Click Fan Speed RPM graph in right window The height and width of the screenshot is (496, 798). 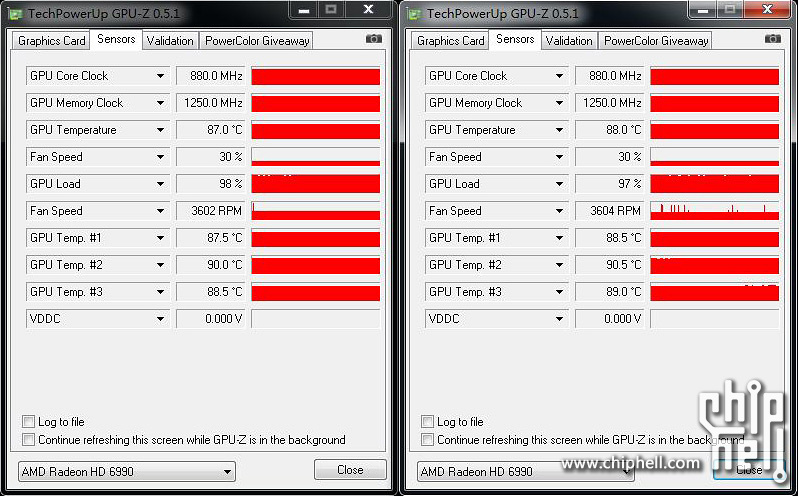[x=715, y=211]
